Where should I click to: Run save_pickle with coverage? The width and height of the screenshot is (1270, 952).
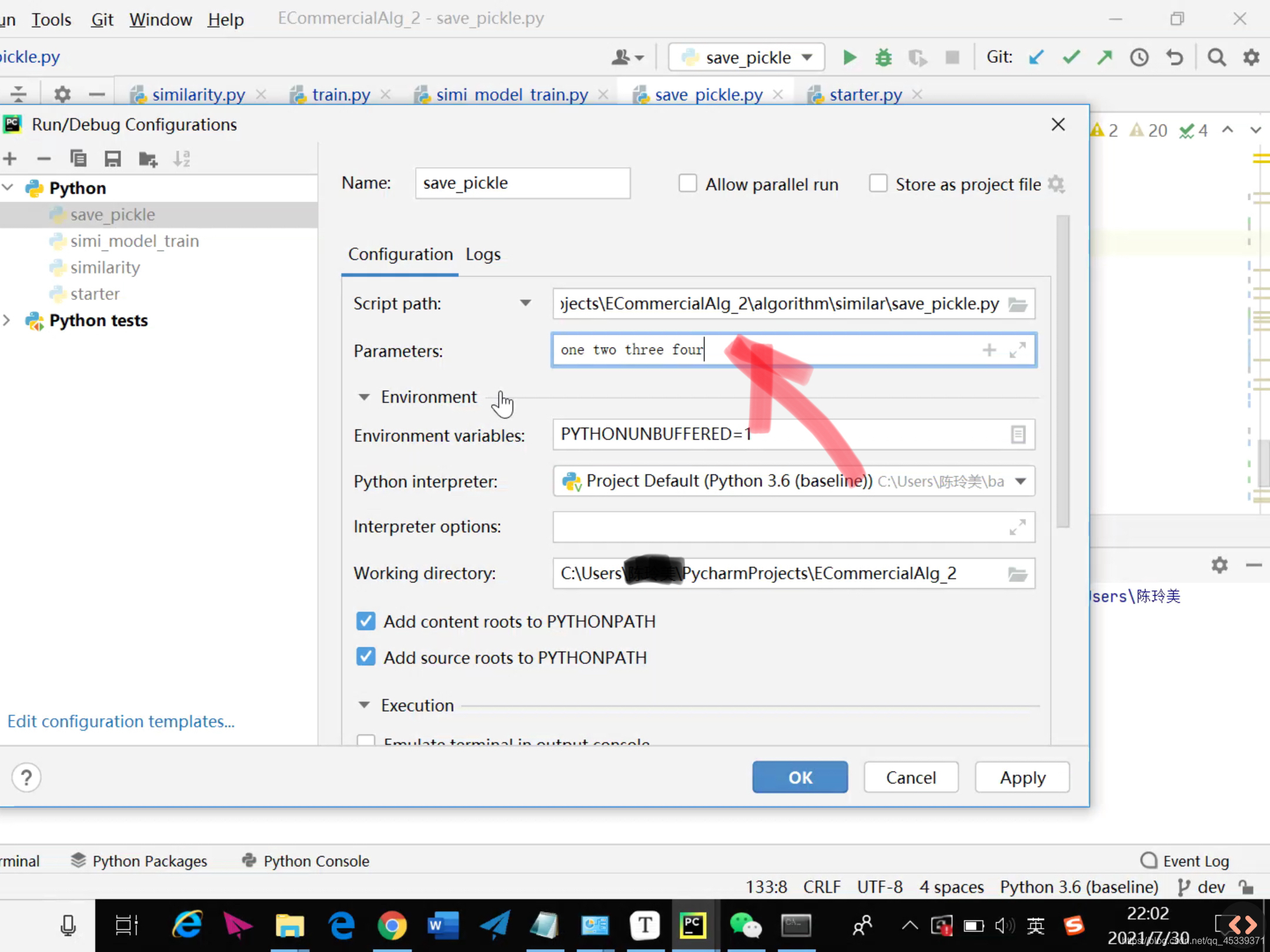918,57
